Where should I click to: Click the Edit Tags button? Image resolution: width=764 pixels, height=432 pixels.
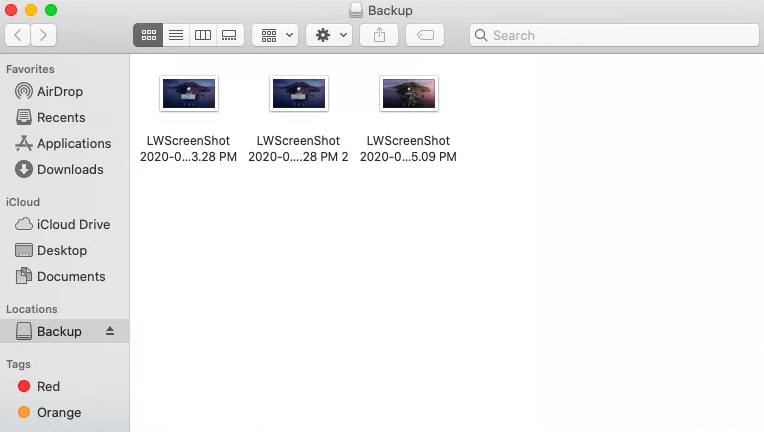(425, 35)
